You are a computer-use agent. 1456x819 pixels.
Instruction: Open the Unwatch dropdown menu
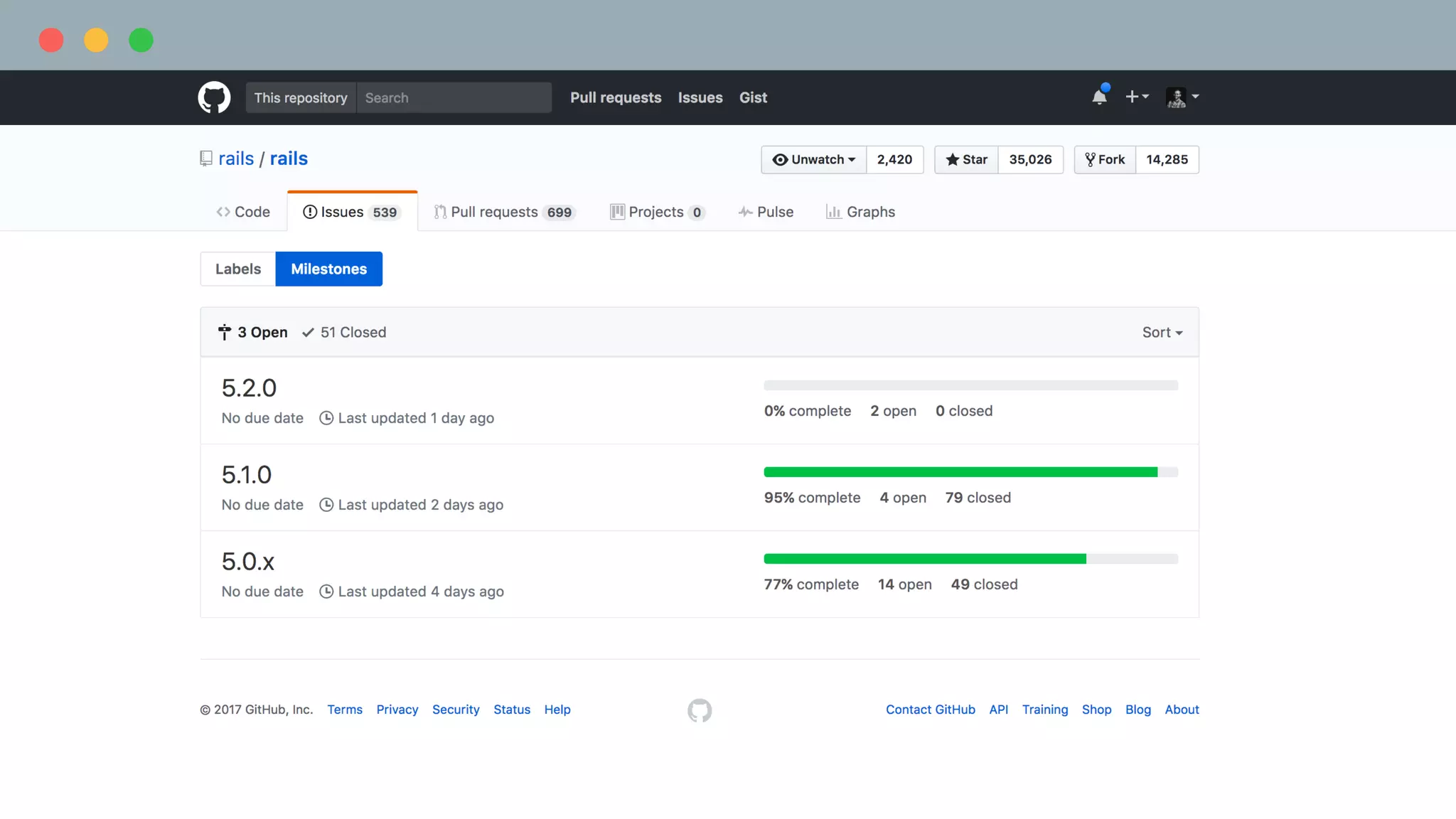pos(813,159)
